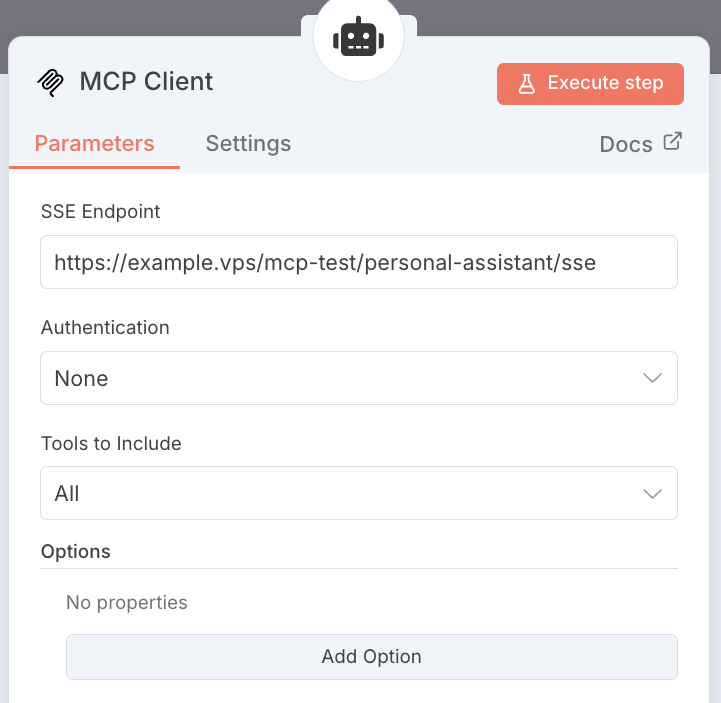Open the Docs link
721x703 pixels.
pyautogui.click(x=626, y=144)
